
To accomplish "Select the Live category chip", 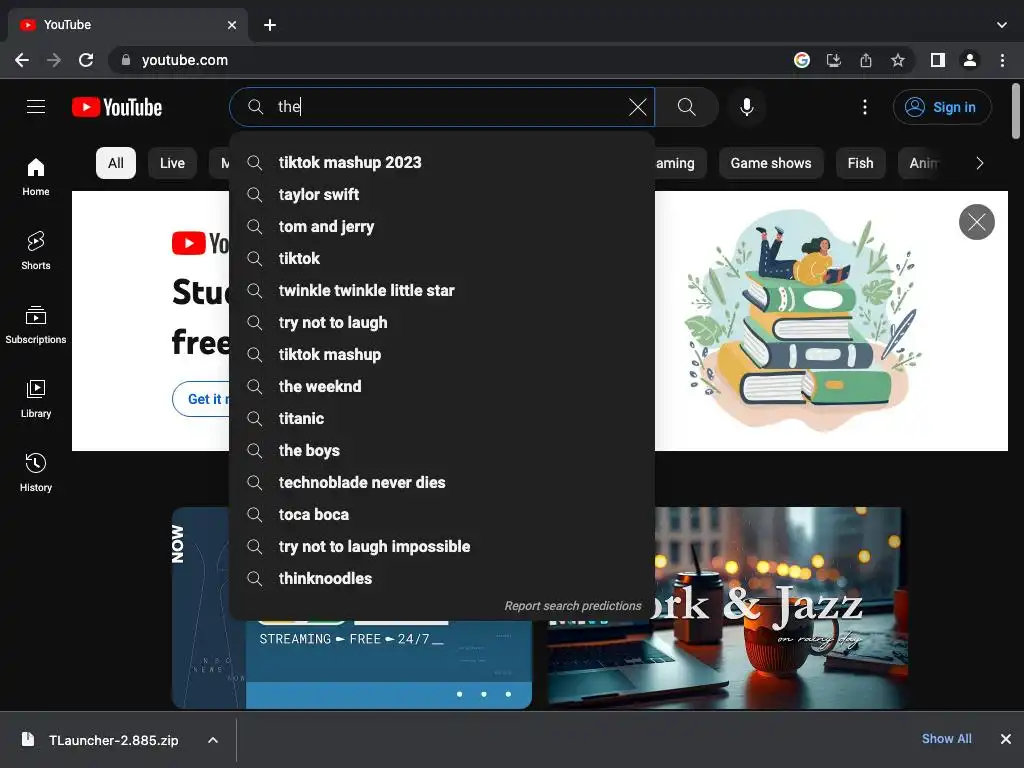I will pyautogui.click(x=172, y=163).
